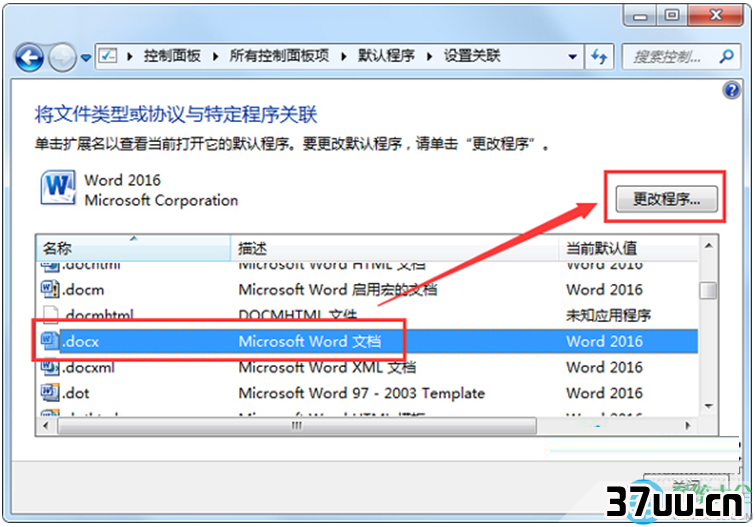Select the .docmhtml row
Image resolution: width=755 pixels, height=527 pixels.
coord(367,315)
